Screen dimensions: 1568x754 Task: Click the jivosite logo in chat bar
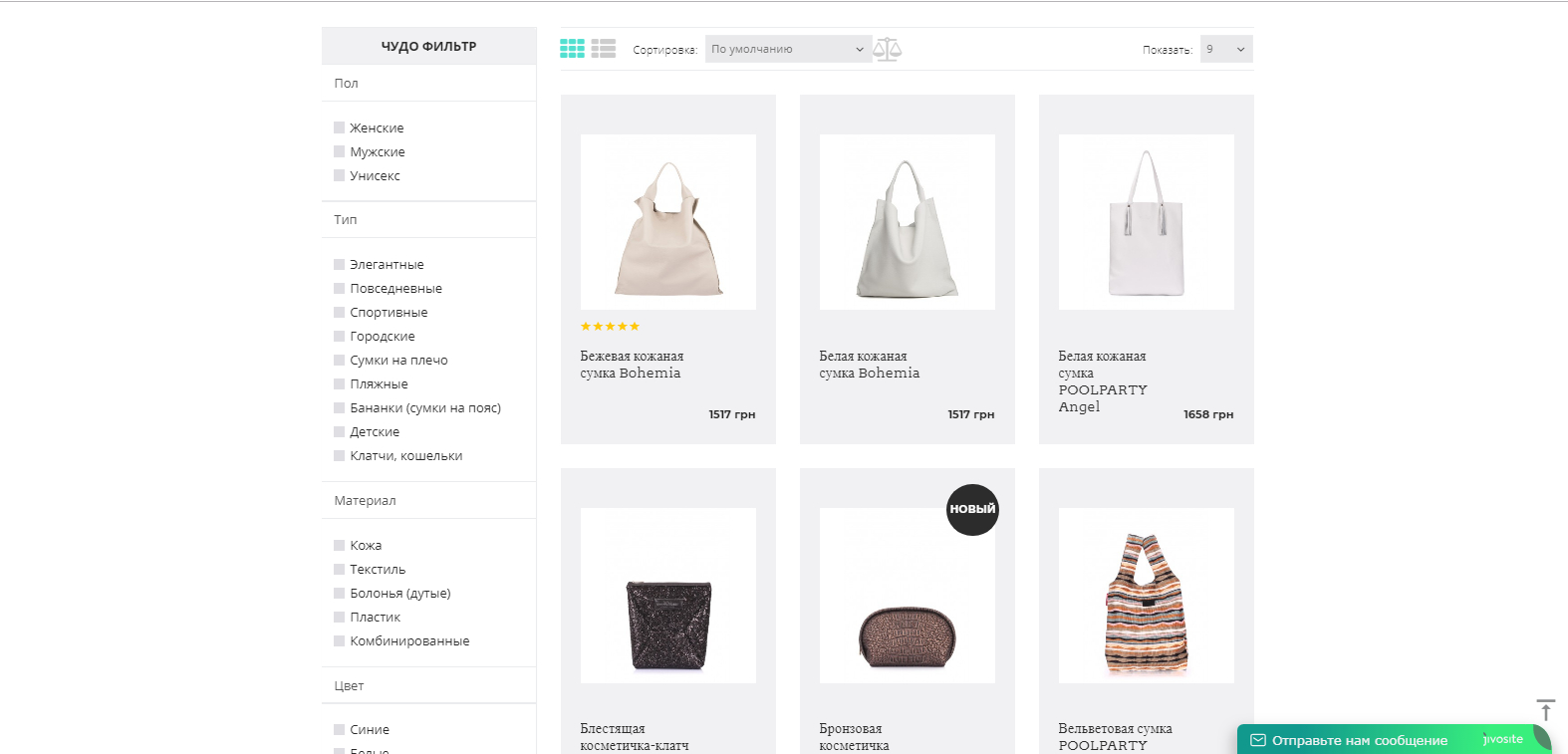click(x=1503, y=739)
